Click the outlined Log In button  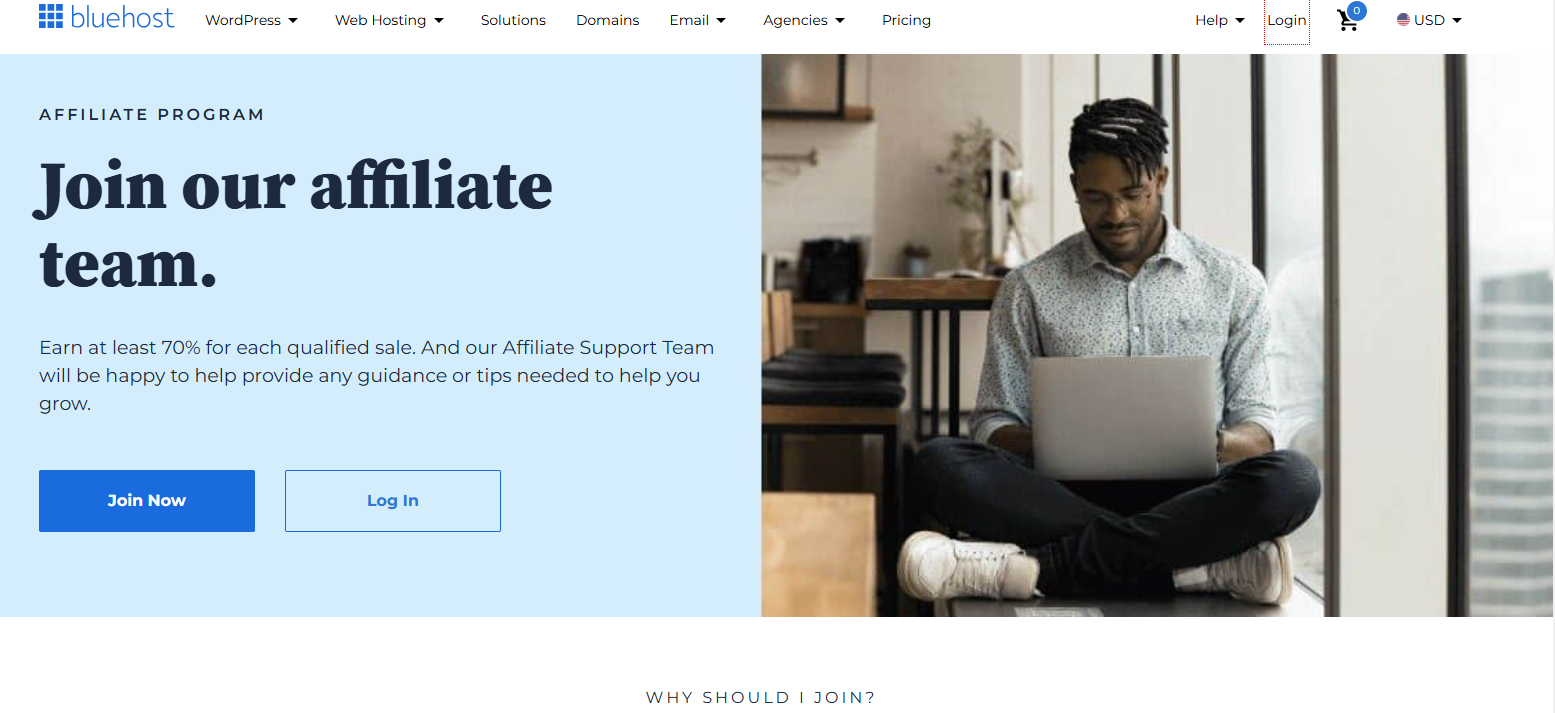tap(393, 501)
